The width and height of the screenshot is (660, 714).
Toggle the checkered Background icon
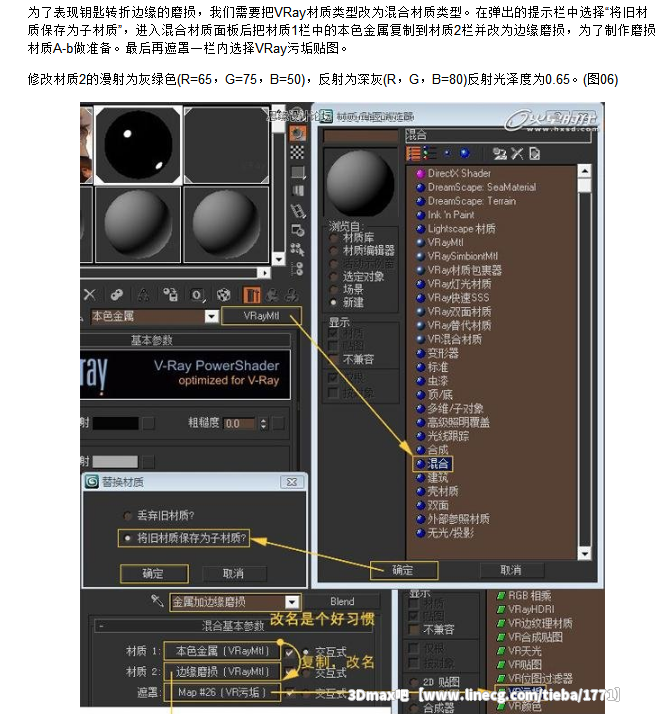[297, 152]
